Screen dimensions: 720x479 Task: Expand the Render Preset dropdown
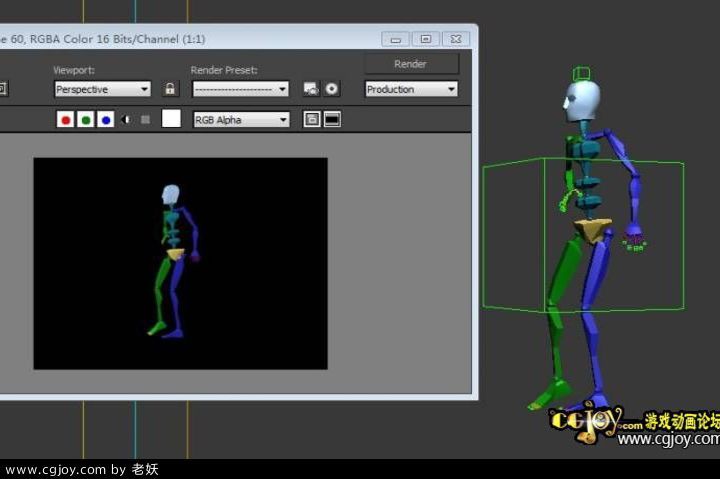coord(240,89)
